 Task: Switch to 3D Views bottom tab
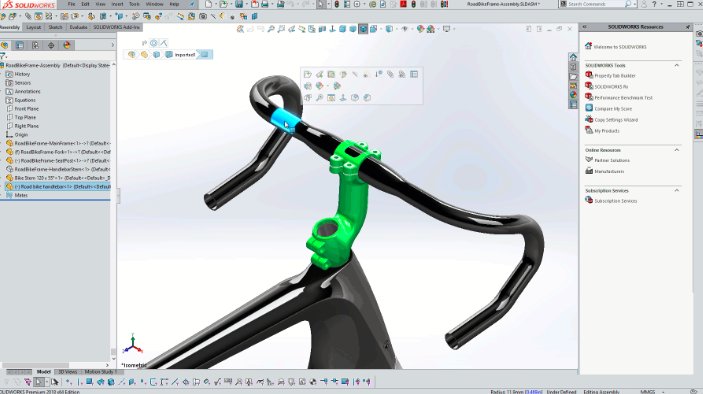point(68,372)
